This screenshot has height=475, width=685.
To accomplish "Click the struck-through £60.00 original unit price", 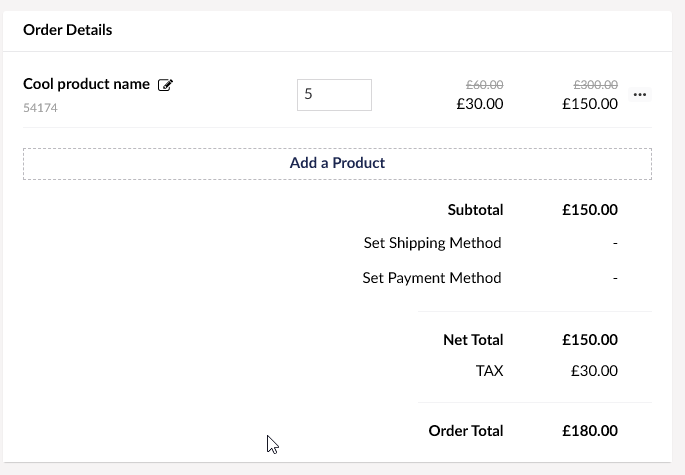I will 484,84.
